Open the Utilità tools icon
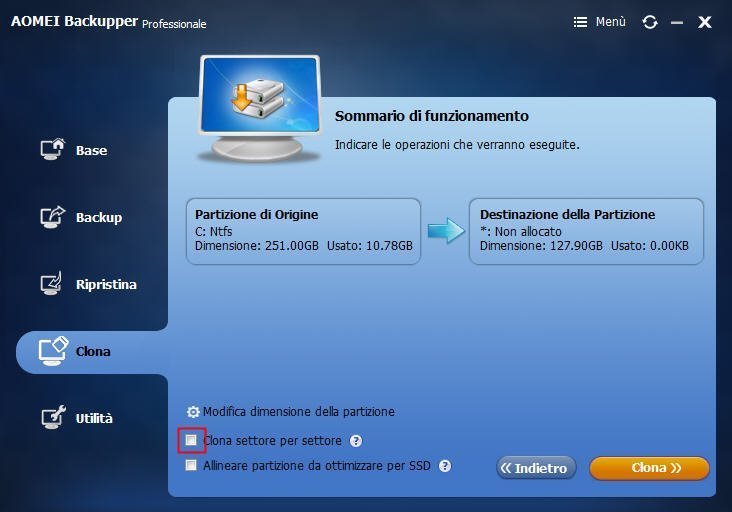 tap(53, 417)
